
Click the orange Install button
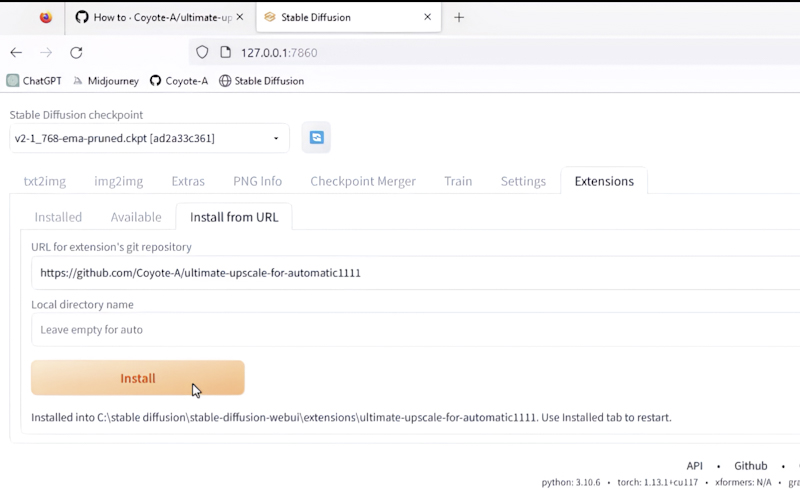(138, 378)
